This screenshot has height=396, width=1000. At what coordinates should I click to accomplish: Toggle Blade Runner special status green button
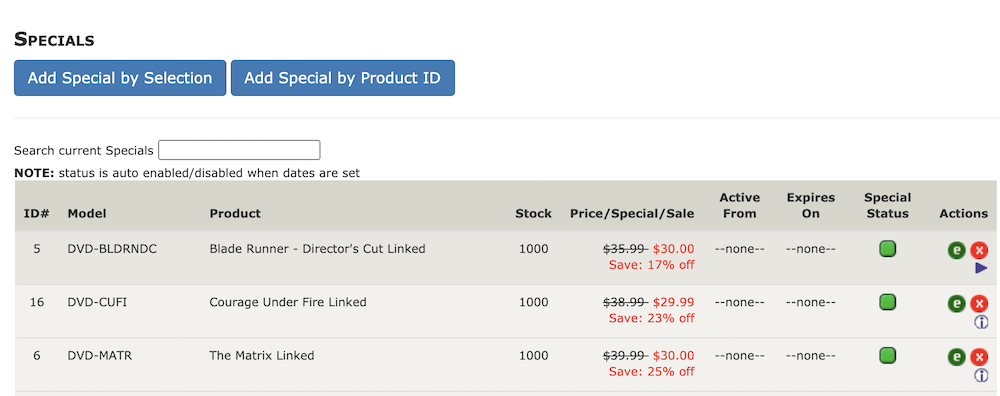point(887,249)
